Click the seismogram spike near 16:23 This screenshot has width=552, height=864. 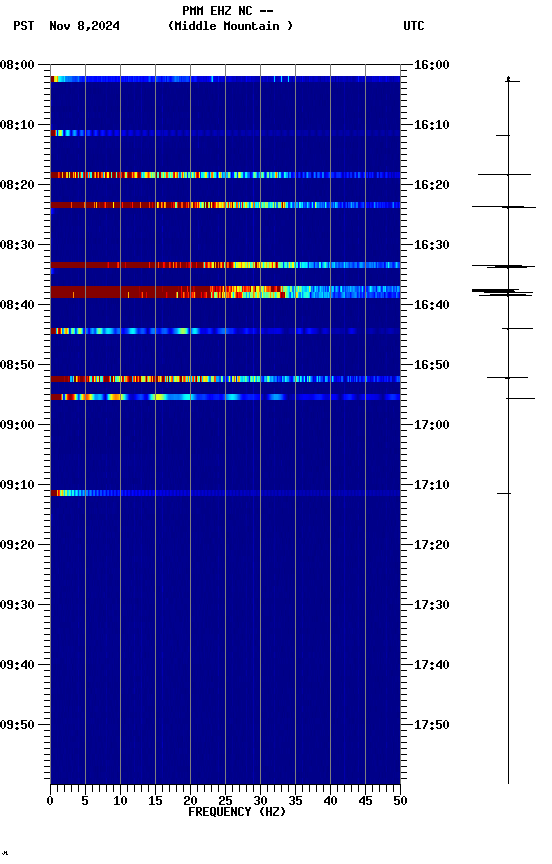(x=504, y=207)
